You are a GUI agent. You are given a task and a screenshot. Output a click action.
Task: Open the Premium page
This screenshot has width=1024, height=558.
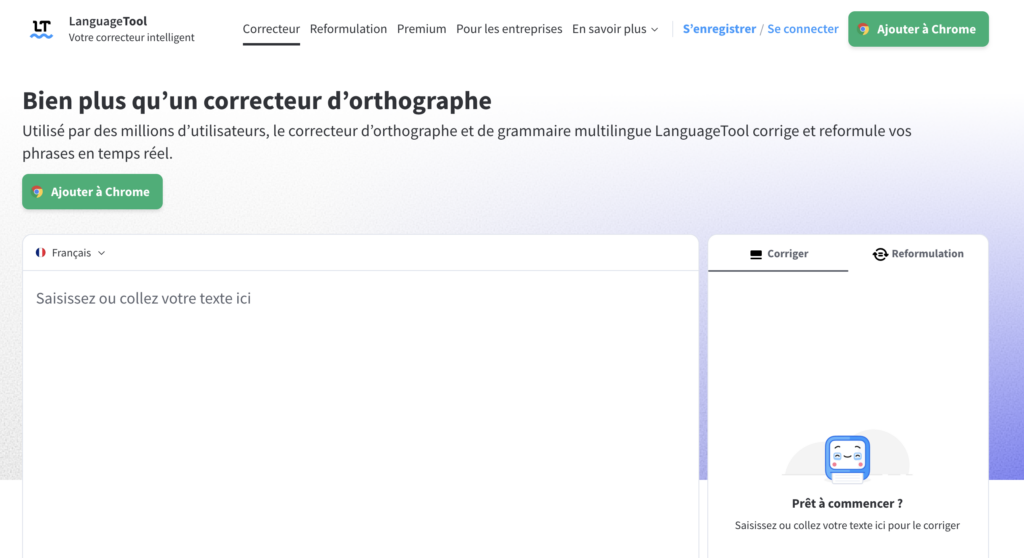pyautogui.click(x=421, y=29)
